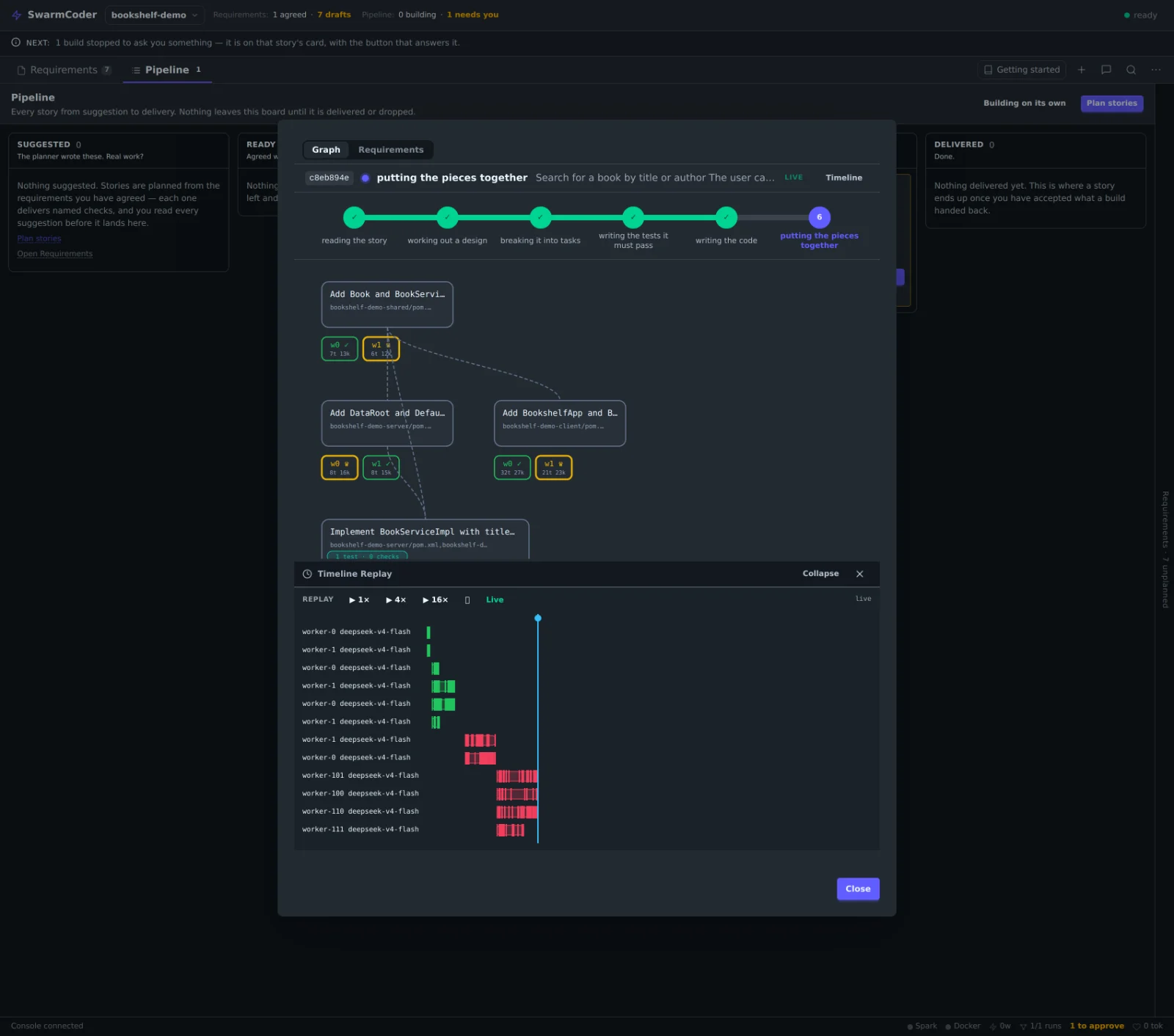
Task: Open the main Requirements tab
Action: (x=64, y=70)
